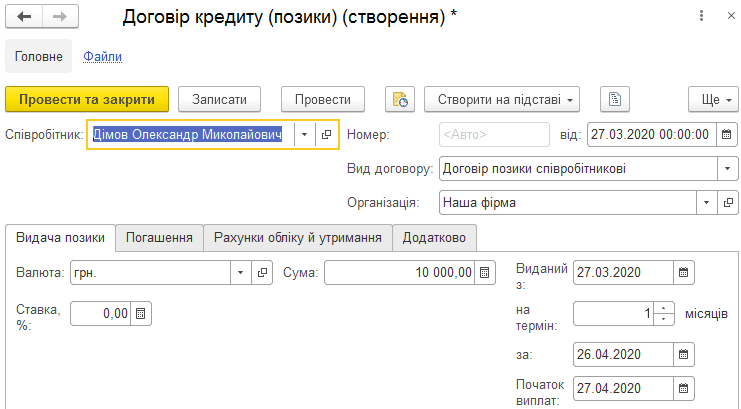
Task: Click the Початок виплат date input
Action: [x=623, y=389]
